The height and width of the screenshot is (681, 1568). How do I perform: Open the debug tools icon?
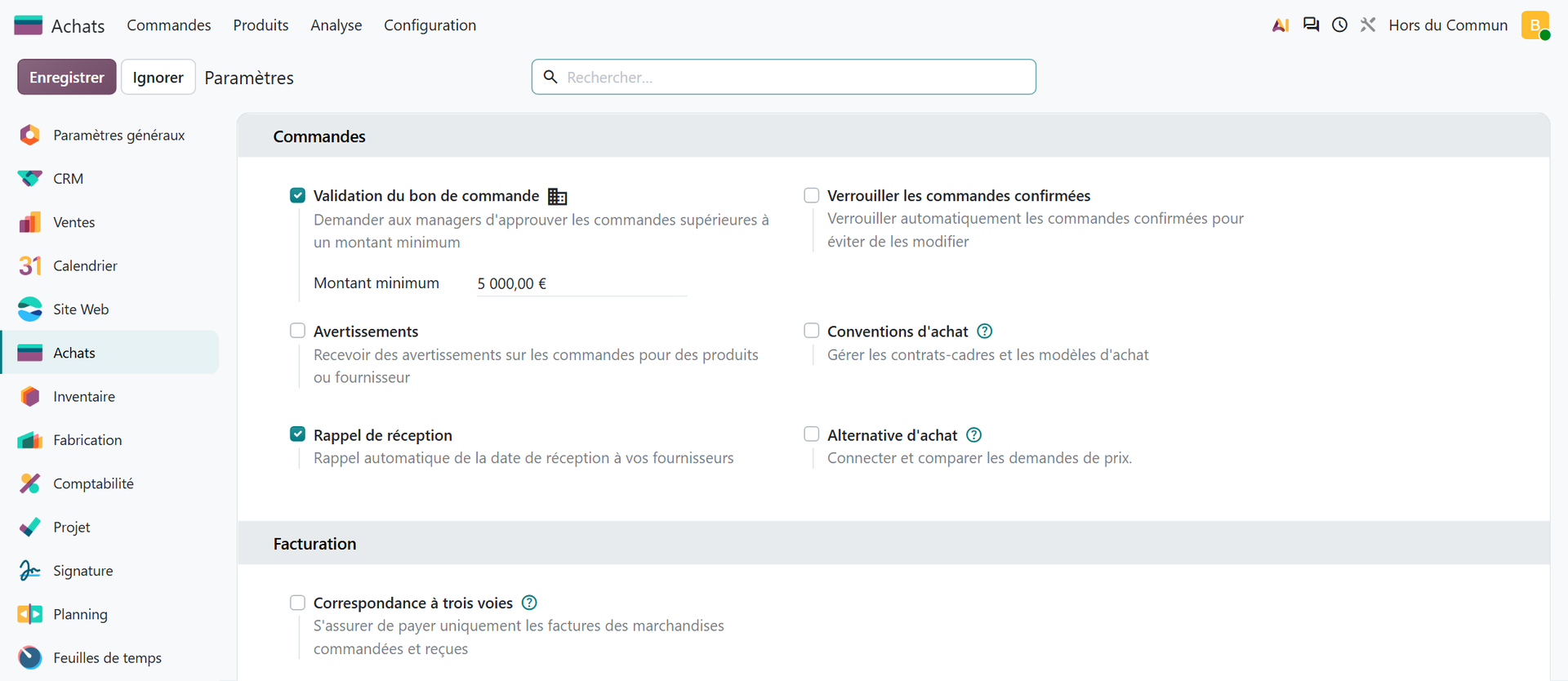click(x=1368, y=25)
